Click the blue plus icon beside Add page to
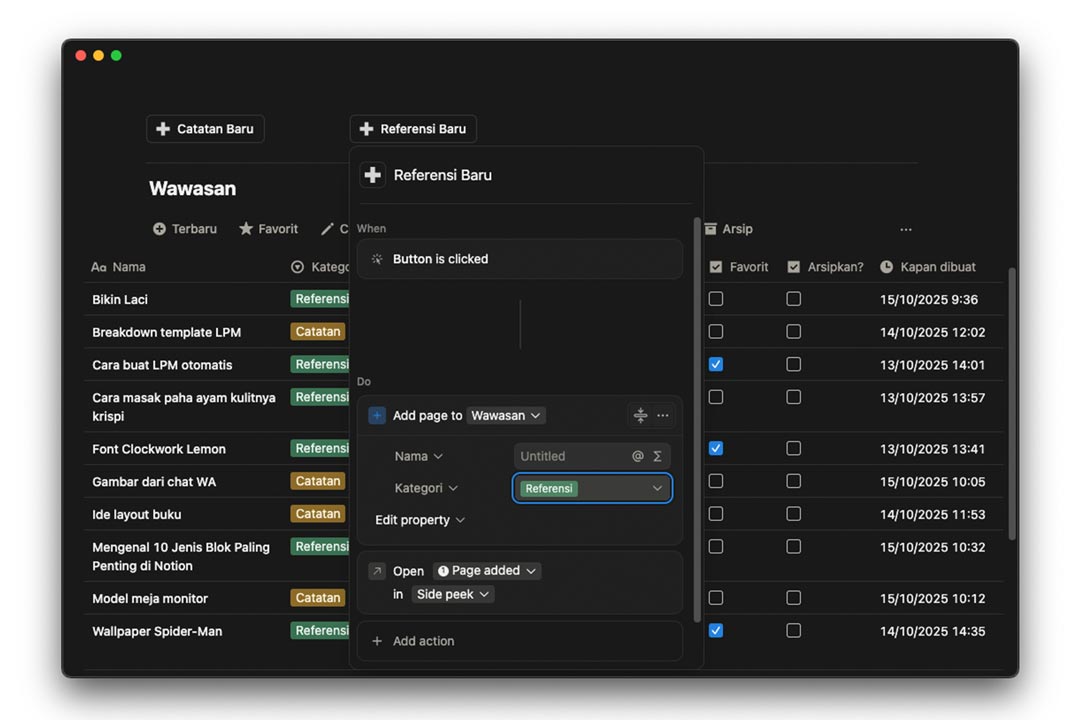The width and height of the screenshot is (1080, 720). pos(377,415)
